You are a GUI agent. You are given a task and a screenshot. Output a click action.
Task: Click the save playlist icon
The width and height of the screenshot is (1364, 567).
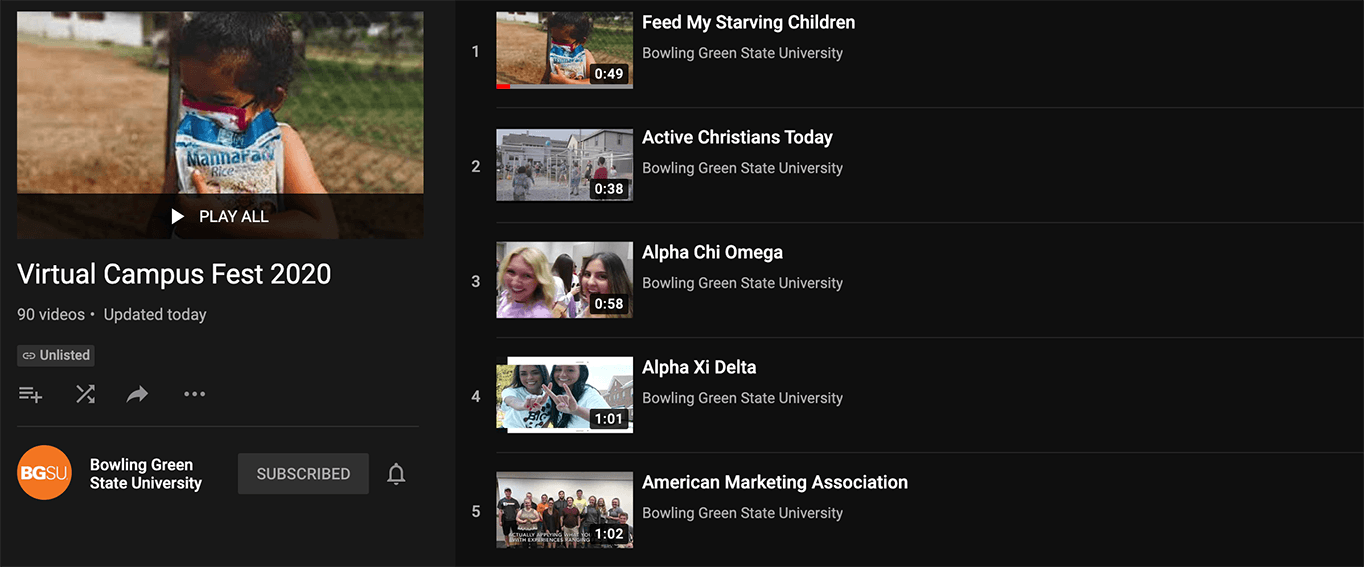click(30, 394)
